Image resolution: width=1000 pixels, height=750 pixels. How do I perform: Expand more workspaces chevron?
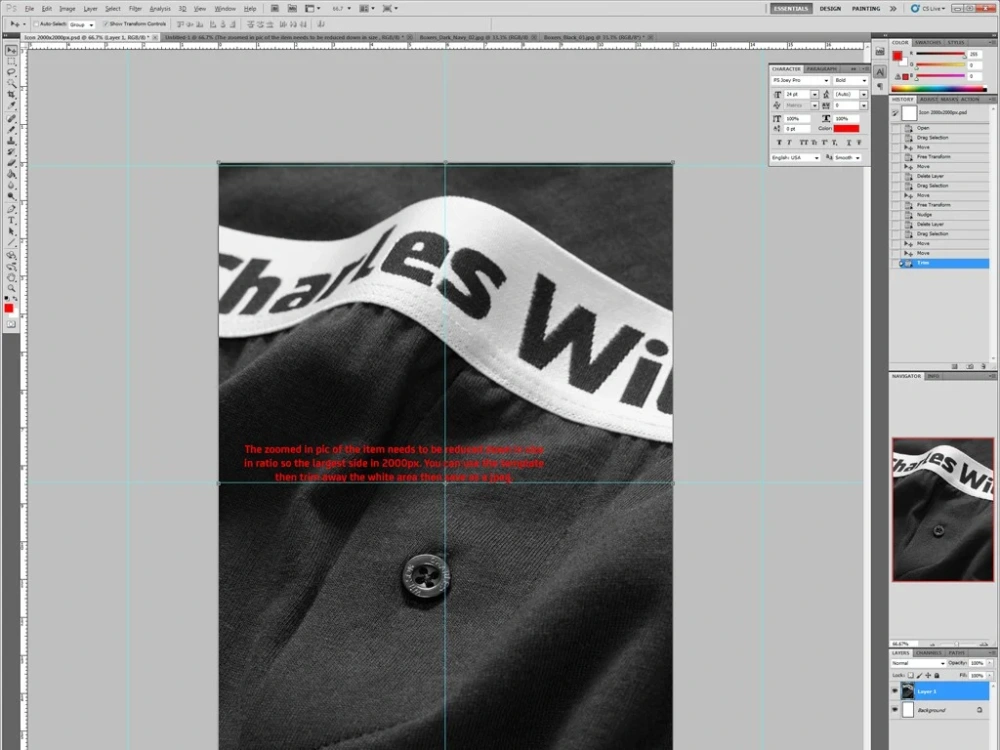893,8
